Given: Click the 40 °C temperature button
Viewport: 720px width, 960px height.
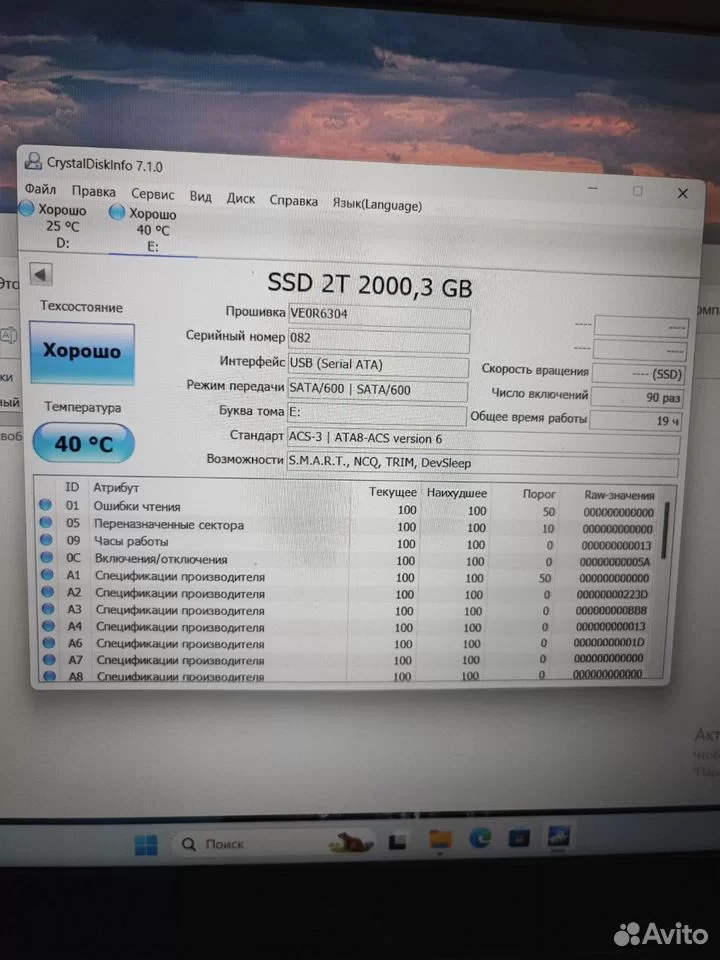Looking at the screenshot, I should (x=83, y=443).
